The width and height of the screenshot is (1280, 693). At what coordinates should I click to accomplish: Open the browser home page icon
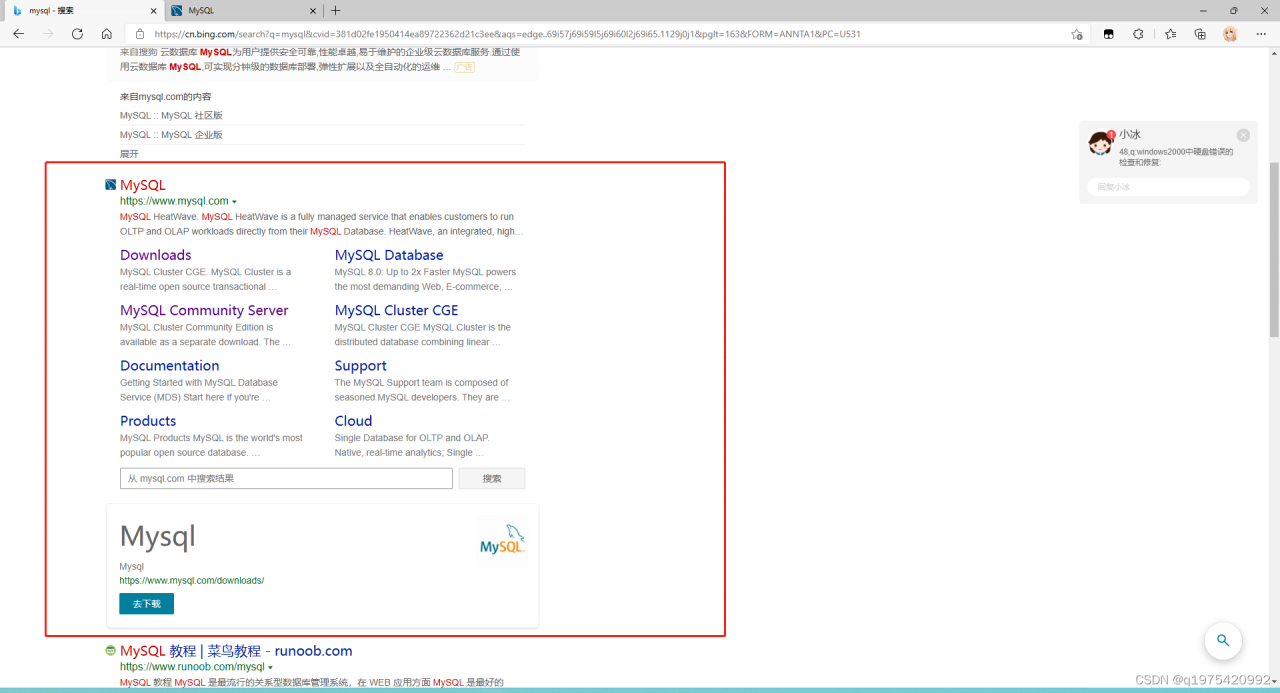[107, 34]
